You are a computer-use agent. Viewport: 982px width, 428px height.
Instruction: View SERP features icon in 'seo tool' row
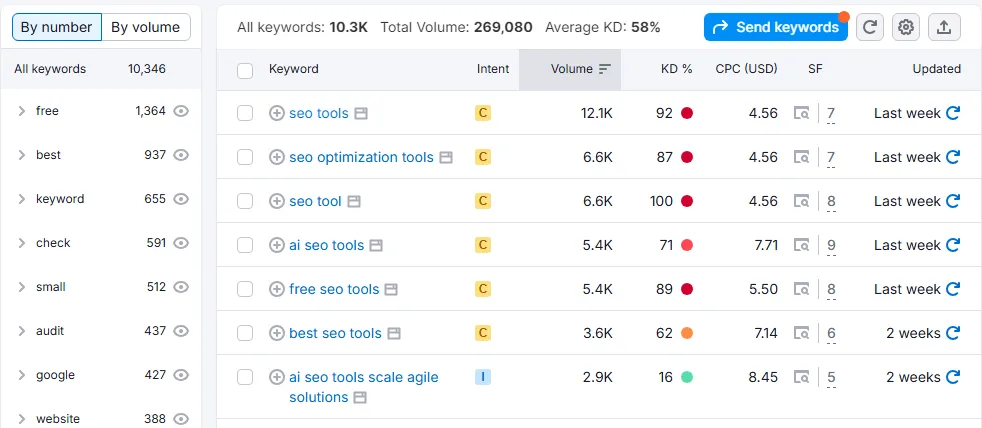(x=801, y=201)
